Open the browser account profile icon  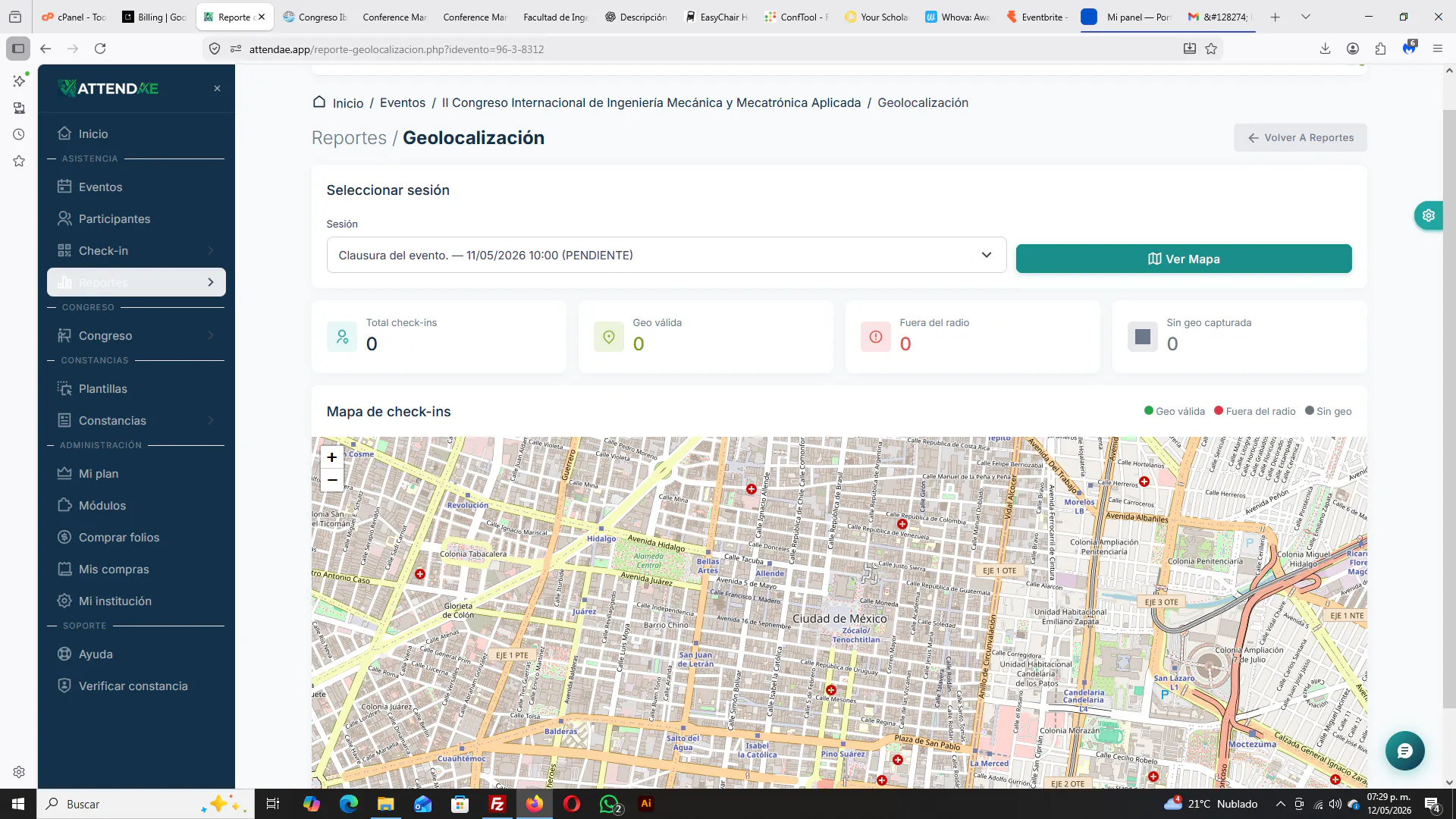(1352, 49)
